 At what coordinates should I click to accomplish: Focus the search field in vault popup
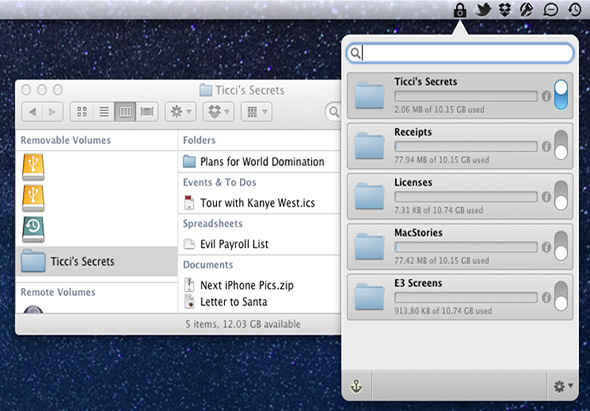click(460, 53)
